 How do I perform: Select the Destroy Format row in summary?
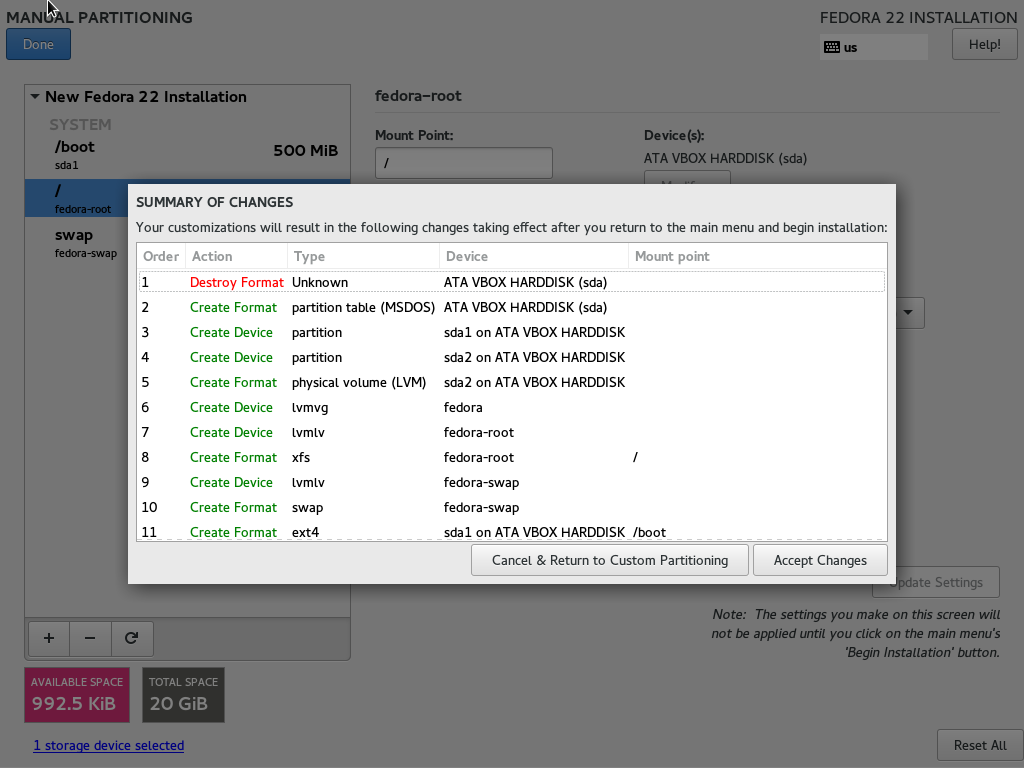pyautogui.click(x=511, y=282)
